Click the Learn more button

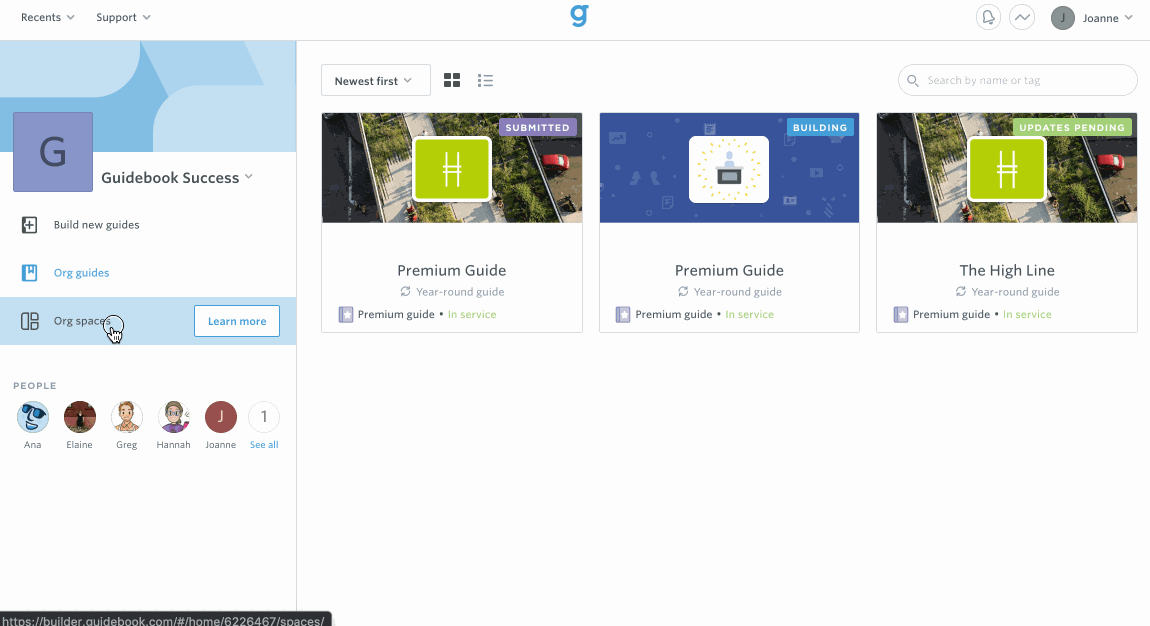tap(236, 321)
